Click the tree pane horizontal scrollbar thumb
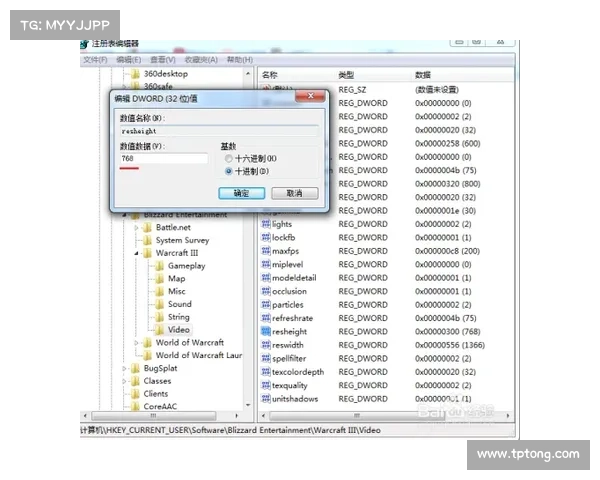The image size is (600, 480). [x=153, y=415]
